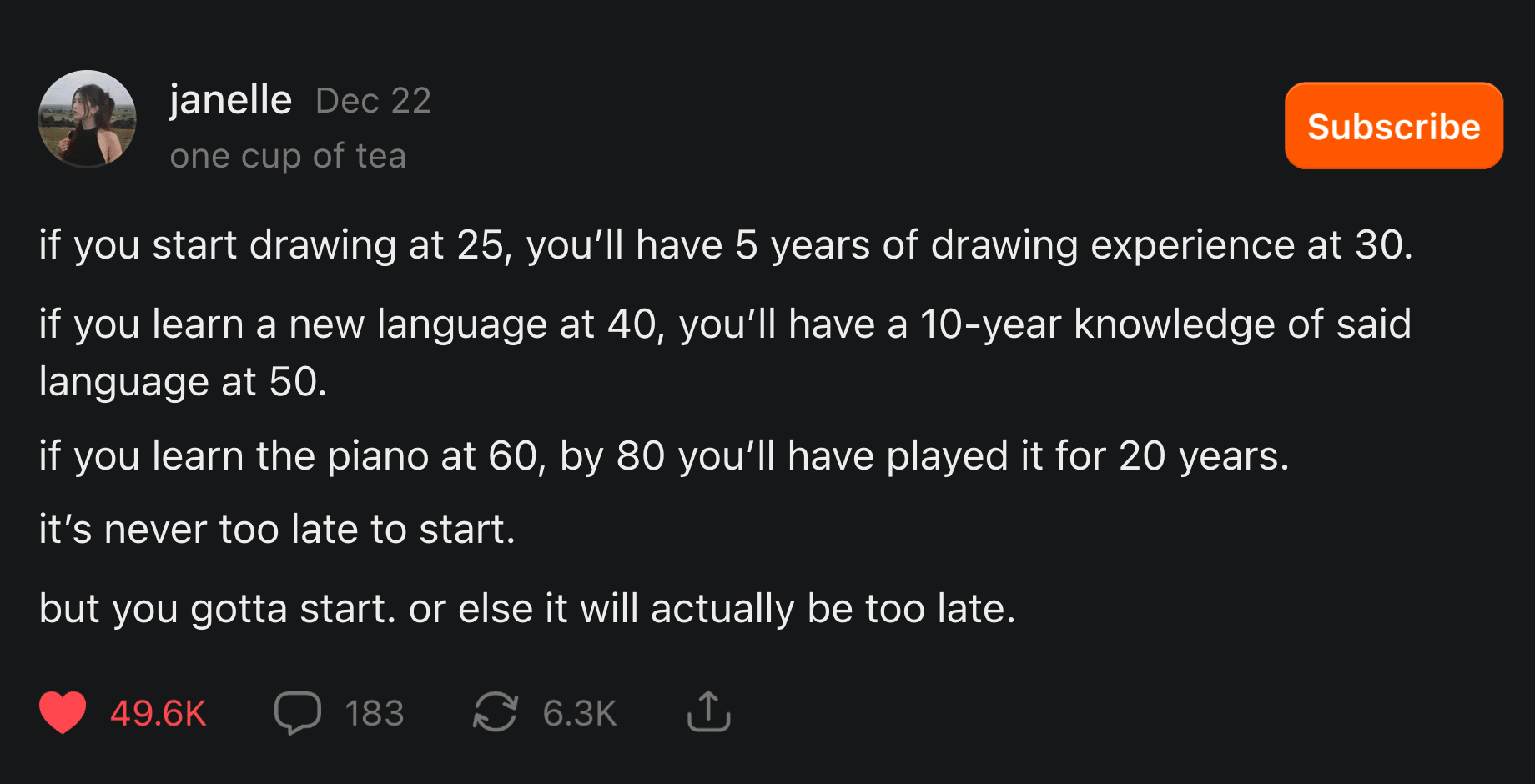Open the 'one cup of tea' publication
Viewport: 1535px width, 784px height.
288,156
